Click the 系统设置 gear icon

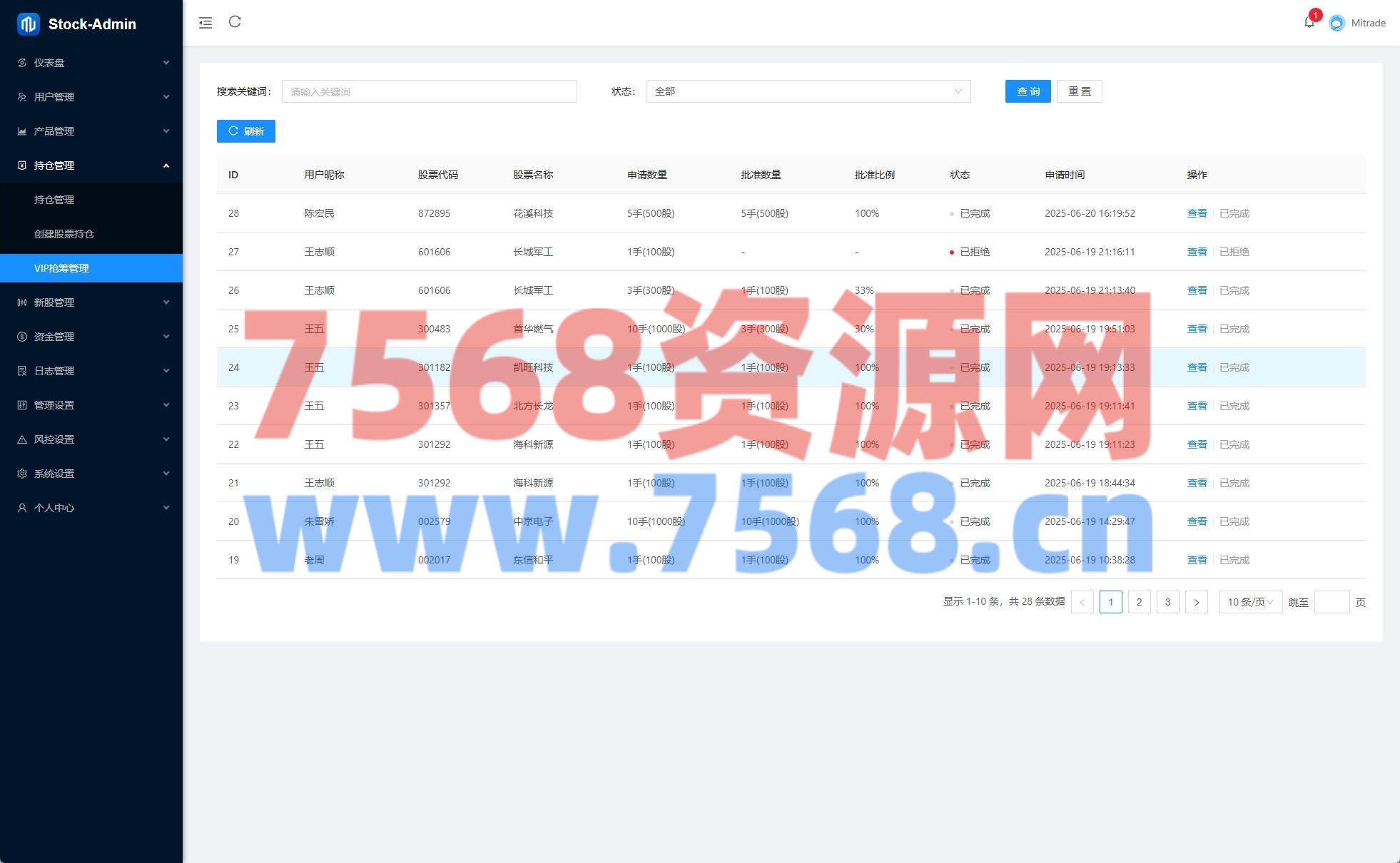22,474
